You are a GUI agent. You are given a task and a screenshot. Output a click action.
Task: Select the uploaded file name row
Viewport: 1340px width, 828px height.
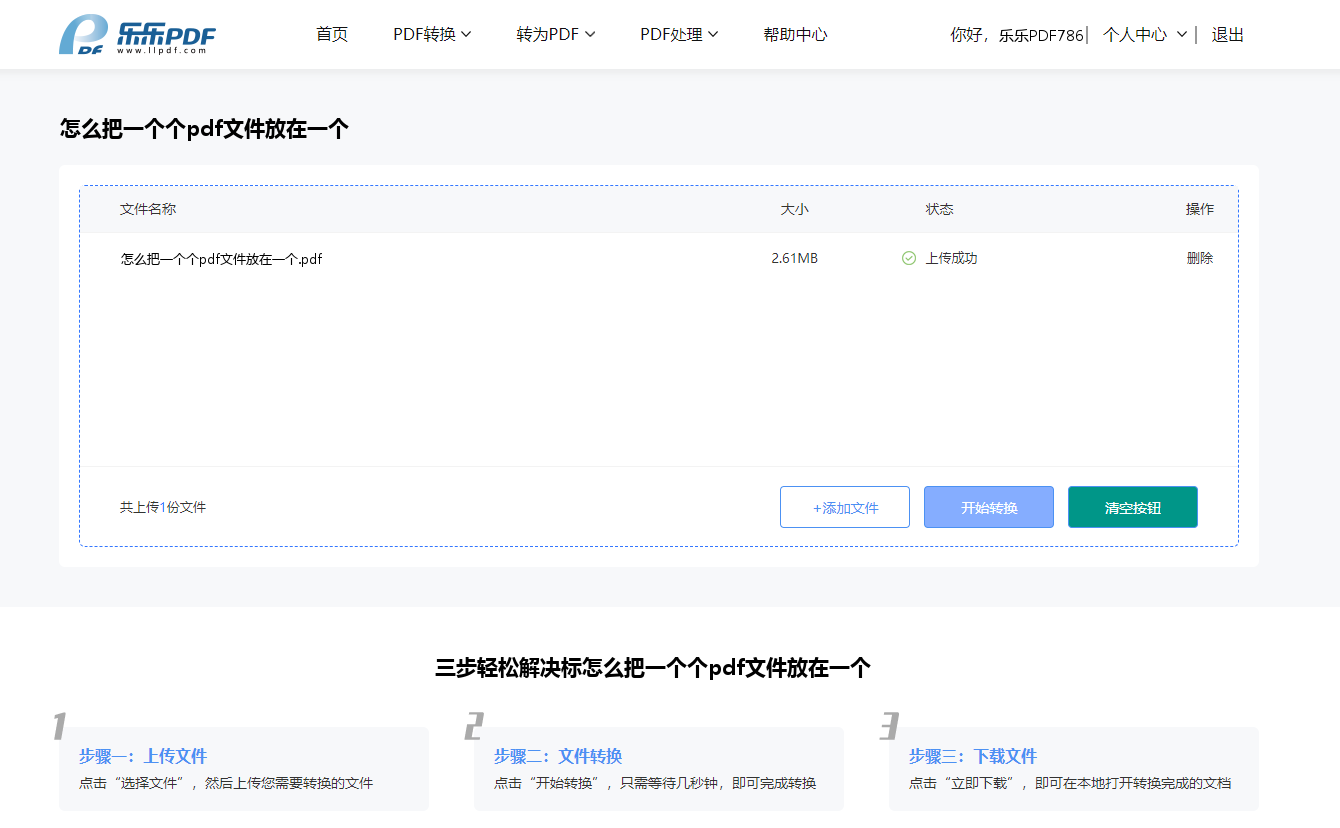point(659,258)
